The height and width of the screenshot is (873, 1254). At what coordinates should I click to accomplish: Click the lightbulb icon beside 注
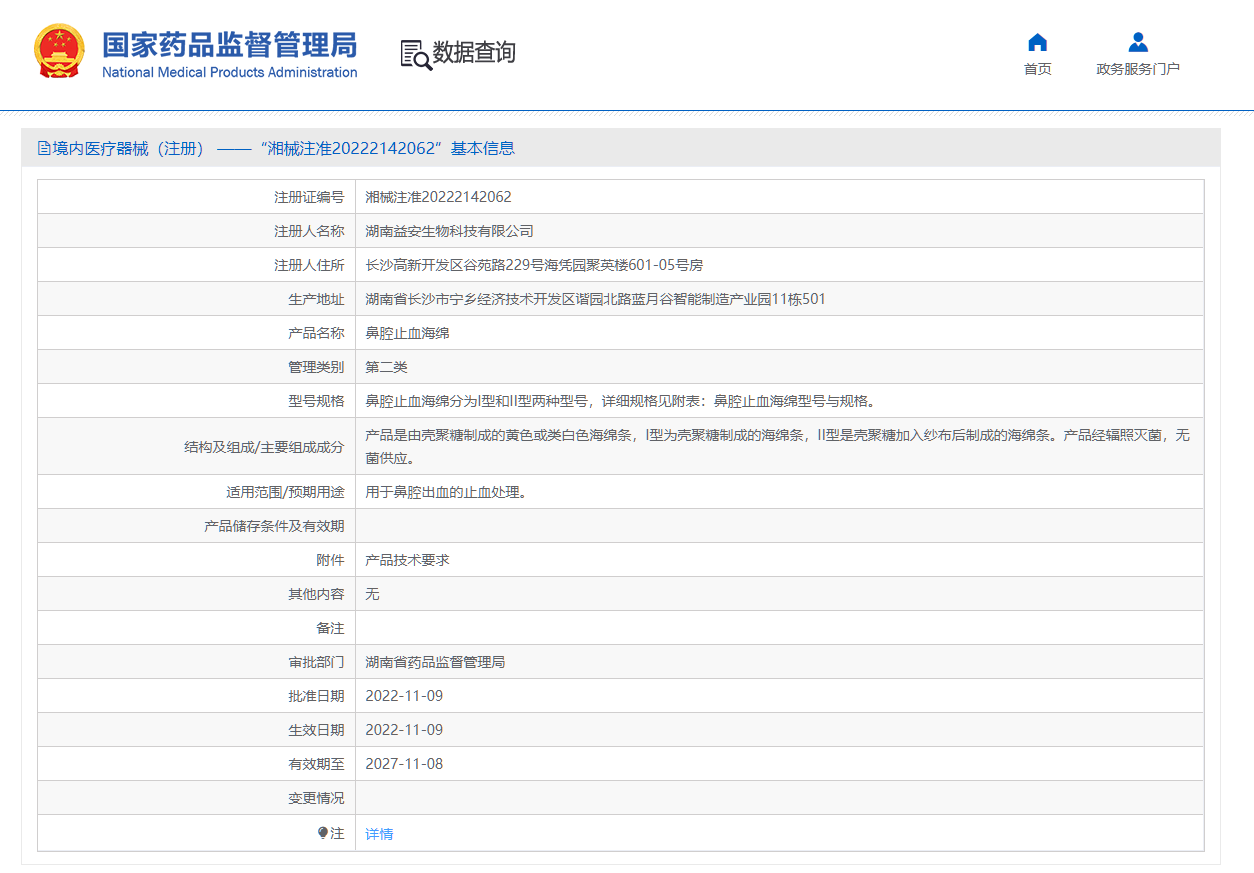(x=322, y=833)
